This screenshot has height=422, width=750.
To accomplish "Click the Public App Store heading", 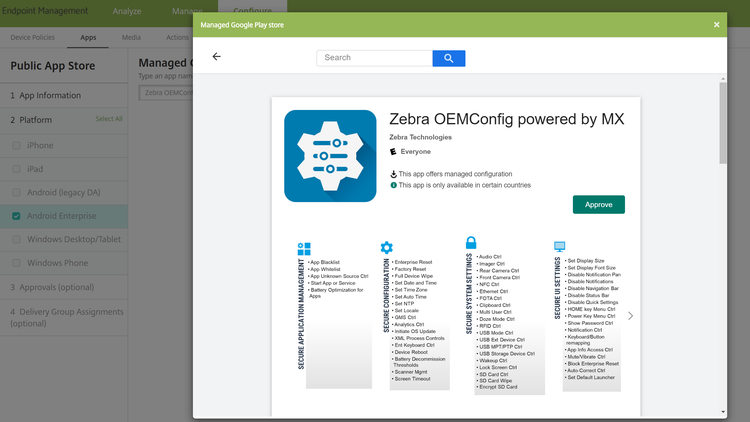I will (x=53, y=66).
